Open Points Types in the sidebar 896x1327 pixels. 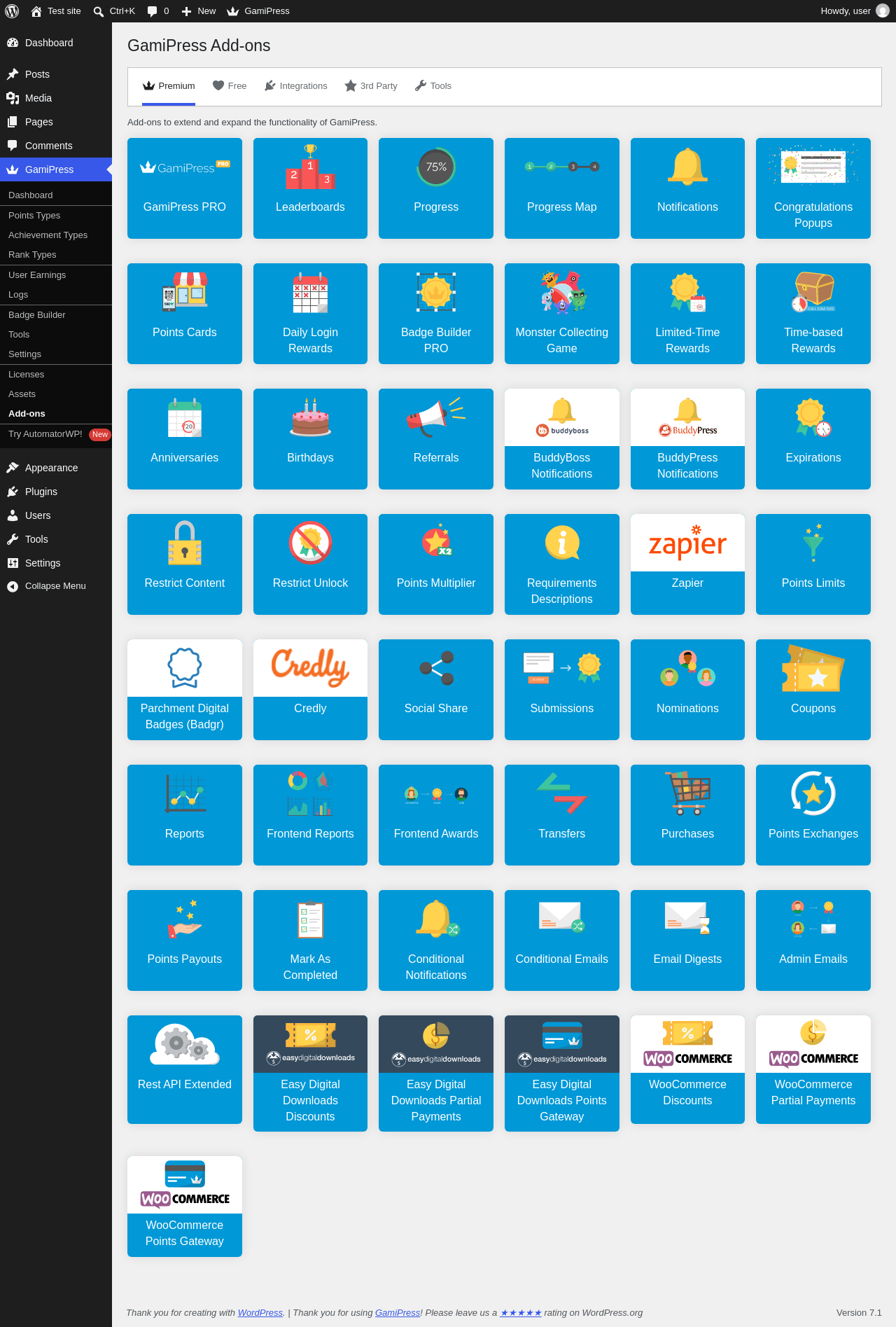pos(56,216)
